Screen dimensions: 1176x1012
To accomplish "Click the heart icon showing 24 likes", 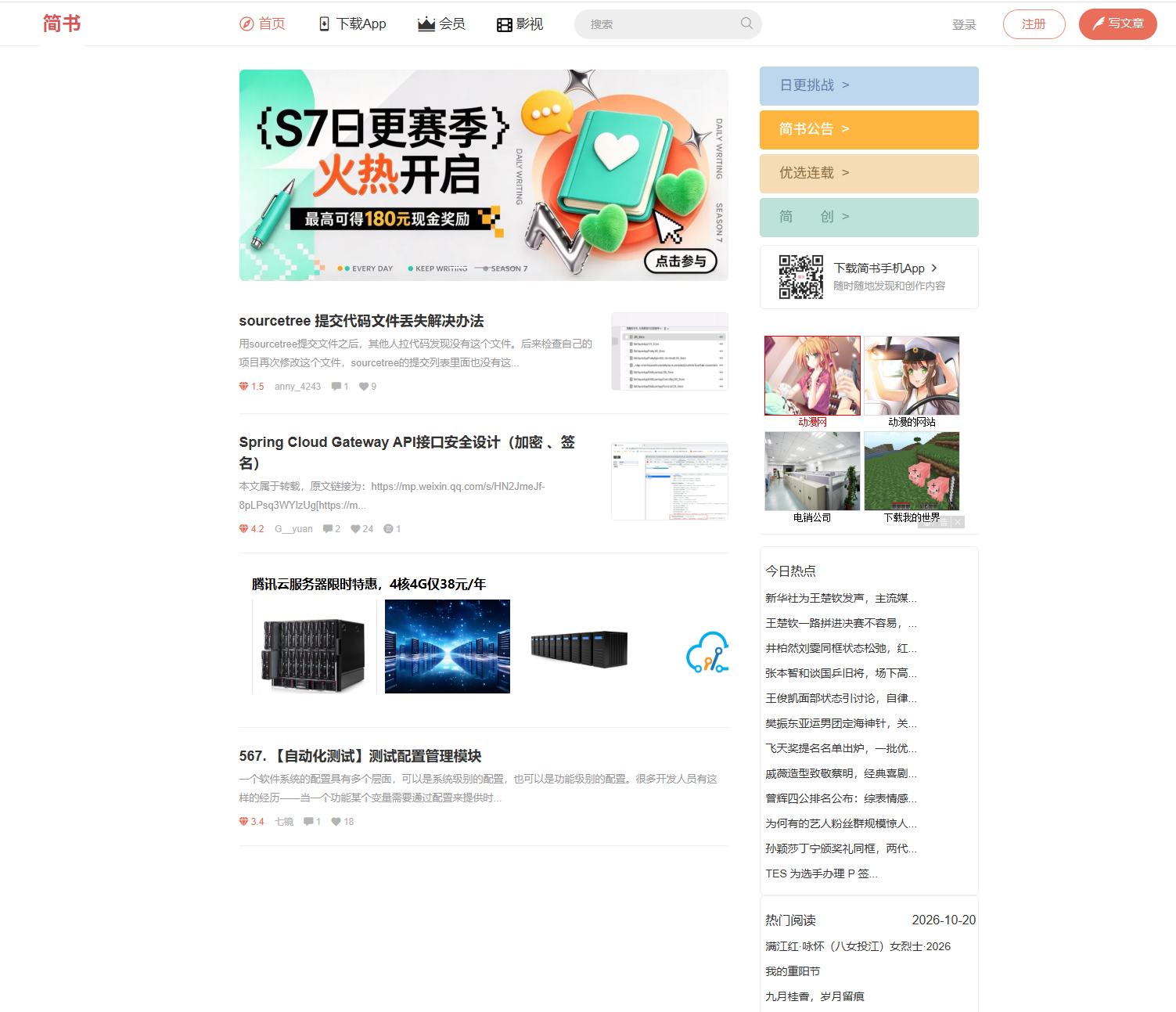I will pos(356,528).
